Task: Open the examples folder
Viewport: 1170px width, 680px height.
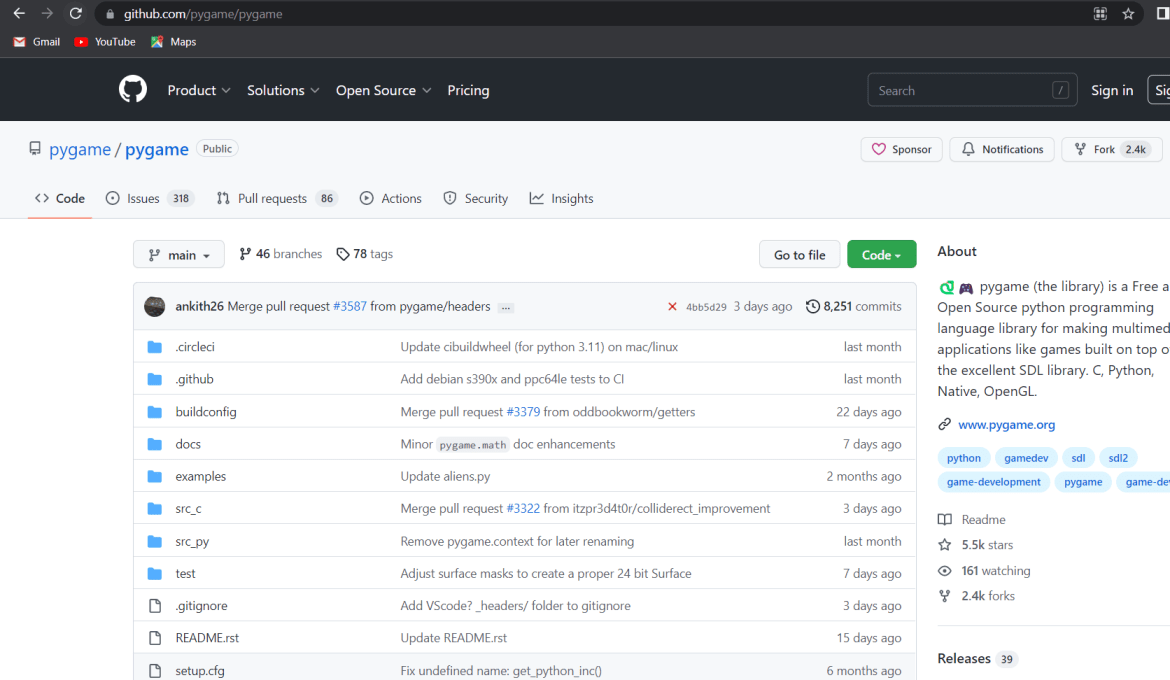Action: pyautogui.click(x=201, y=475)
